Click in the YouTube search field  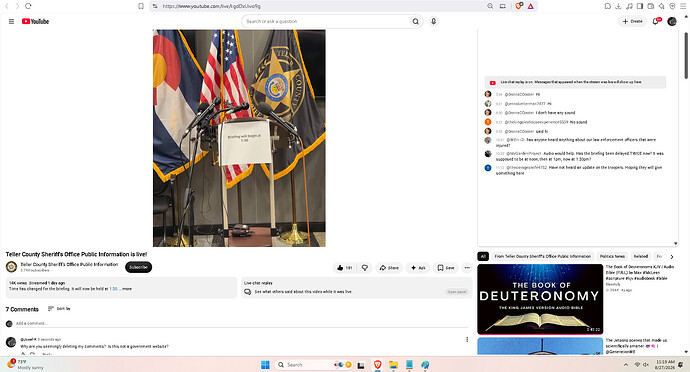click(x=326, y=21)
